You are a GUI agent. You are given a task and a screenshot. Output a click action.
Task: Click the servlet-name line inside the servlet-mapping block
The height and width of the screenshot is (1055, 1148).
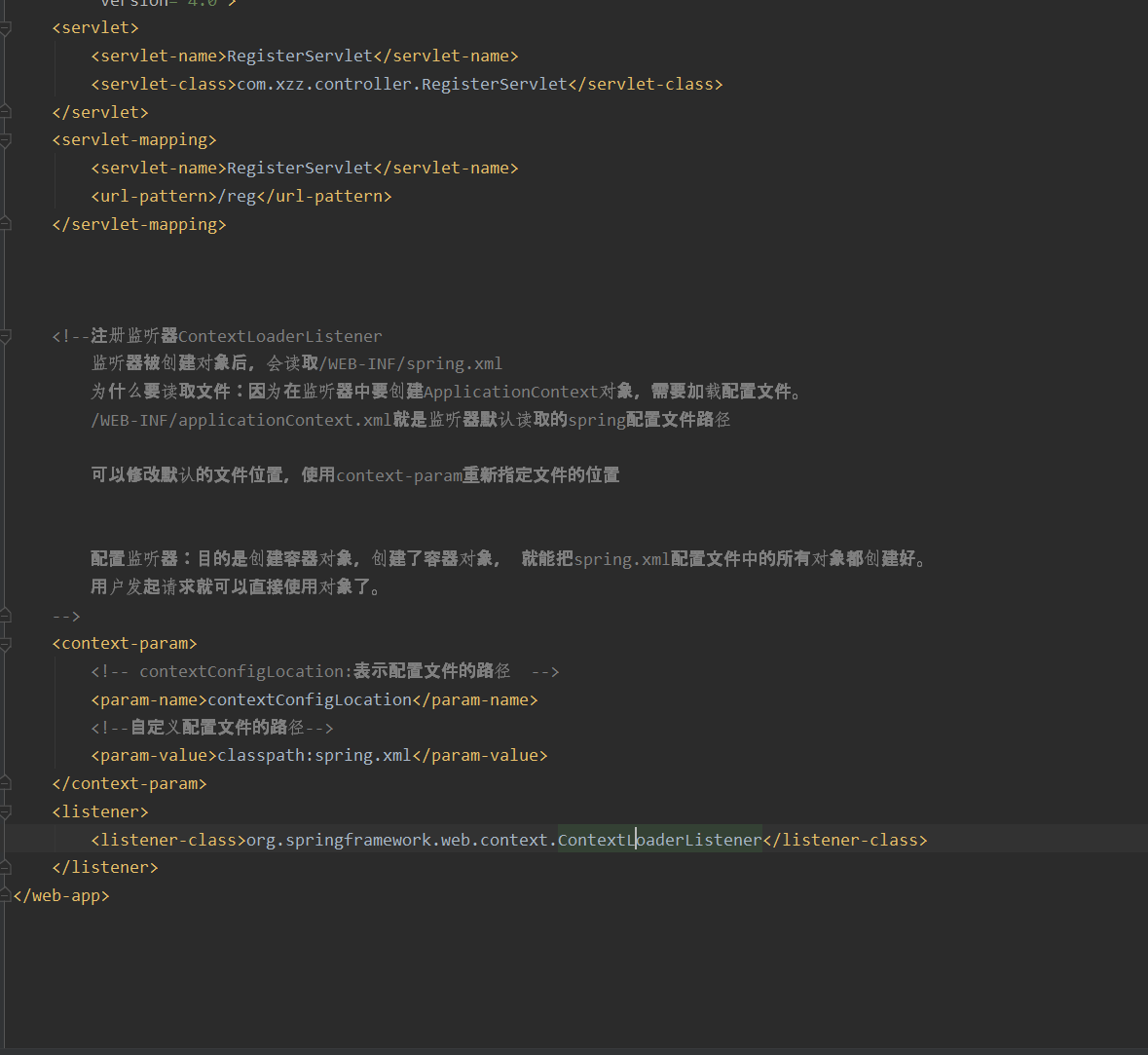pyautogui.click(x=305, y=168)
